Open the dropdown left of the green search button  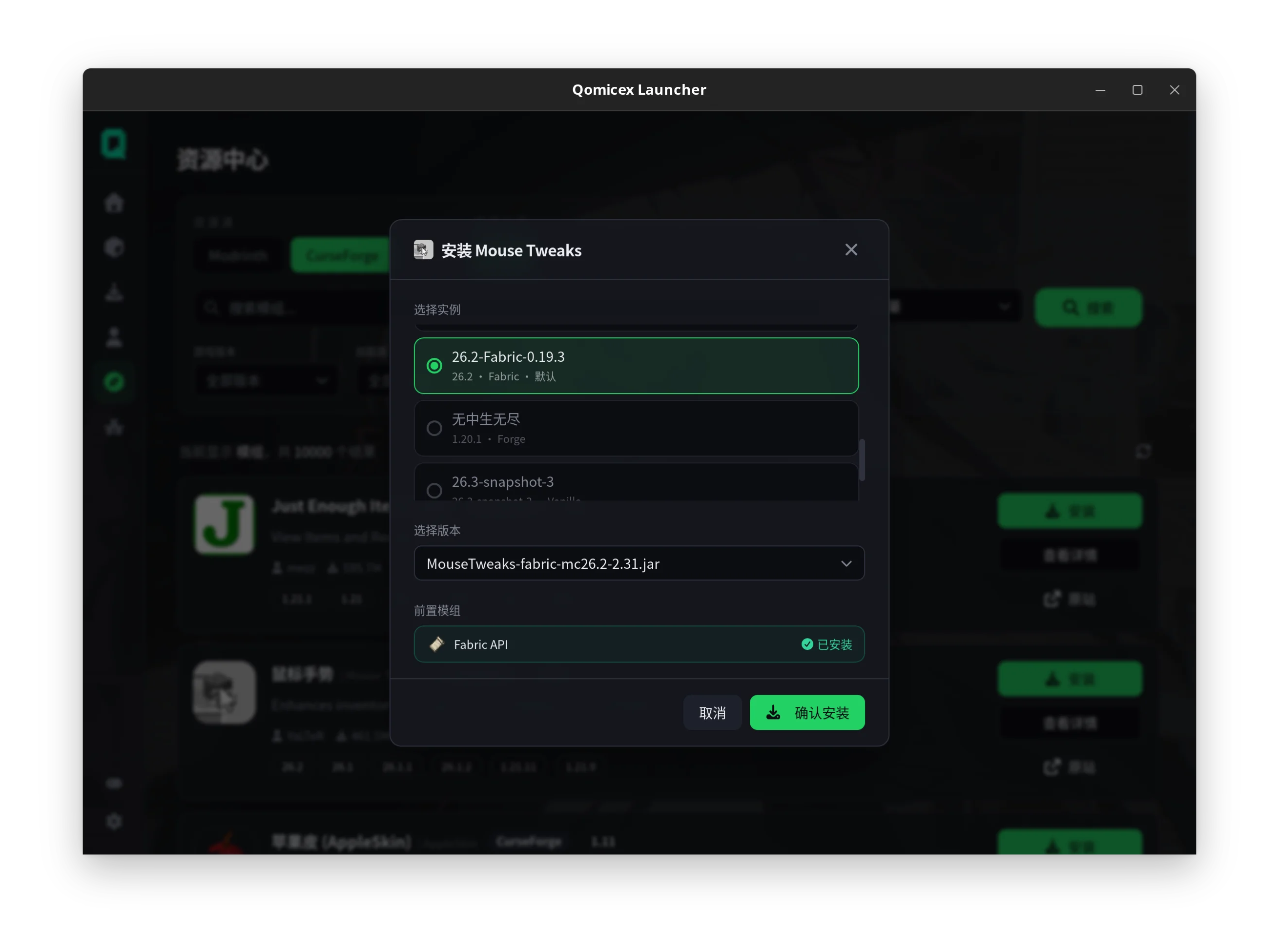pyautogui.click(x=955, y=307)
